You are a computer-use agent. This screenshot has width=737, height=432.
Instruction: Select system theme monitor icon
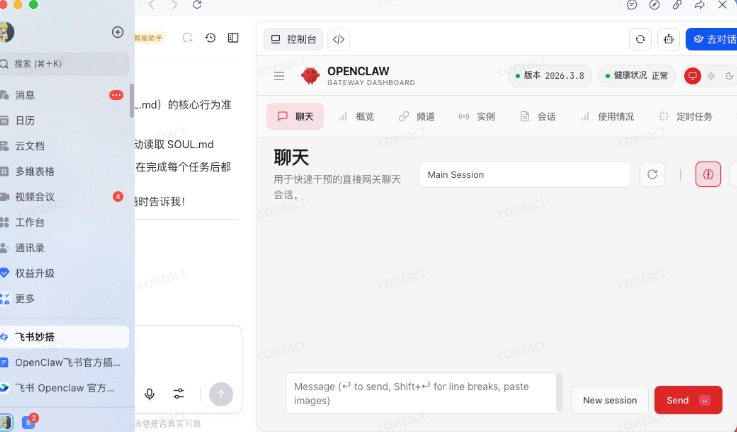coord(692,76)
